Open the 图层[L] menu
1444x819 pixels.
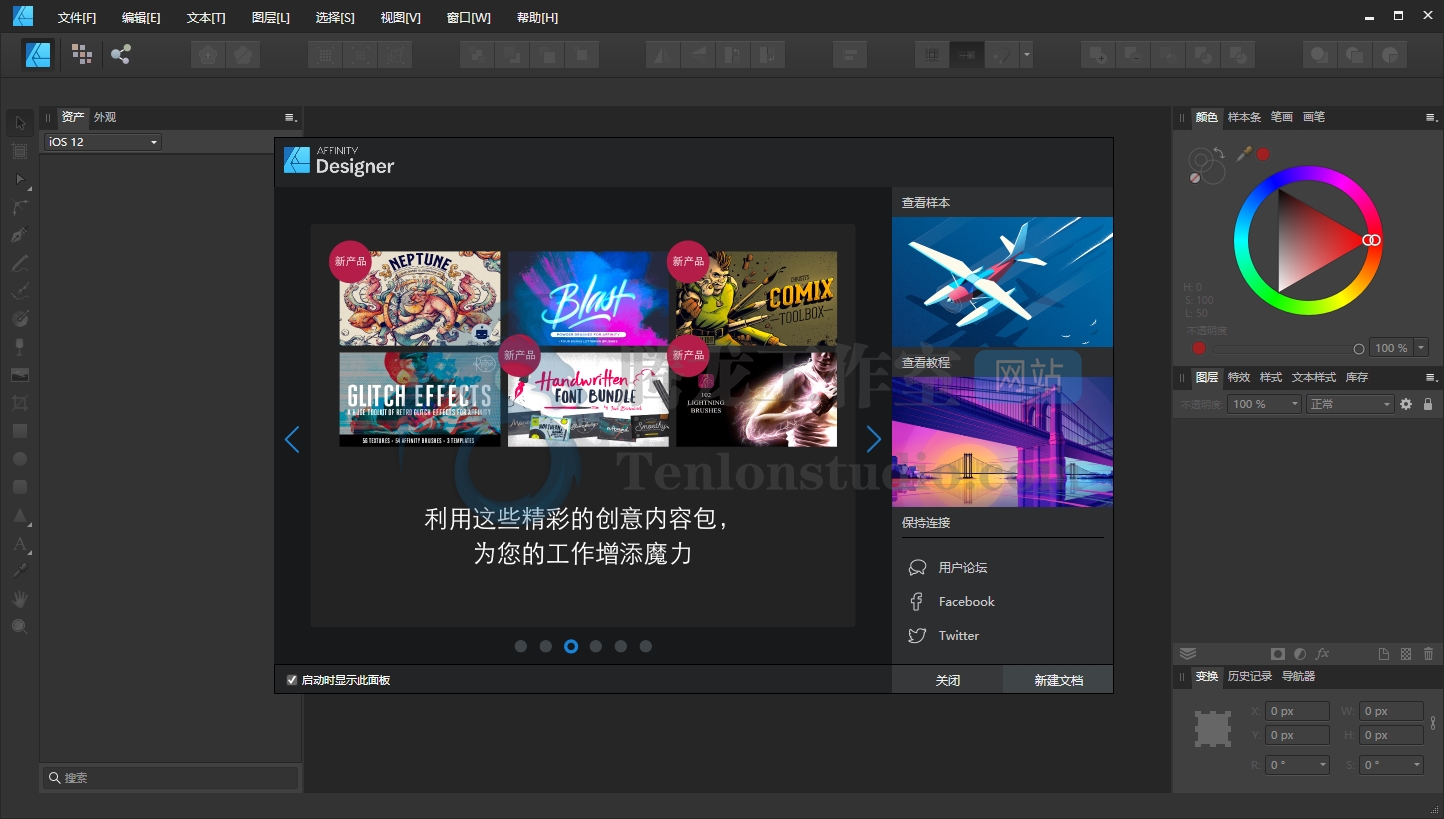pyautogui.click(x=271, y=18)
